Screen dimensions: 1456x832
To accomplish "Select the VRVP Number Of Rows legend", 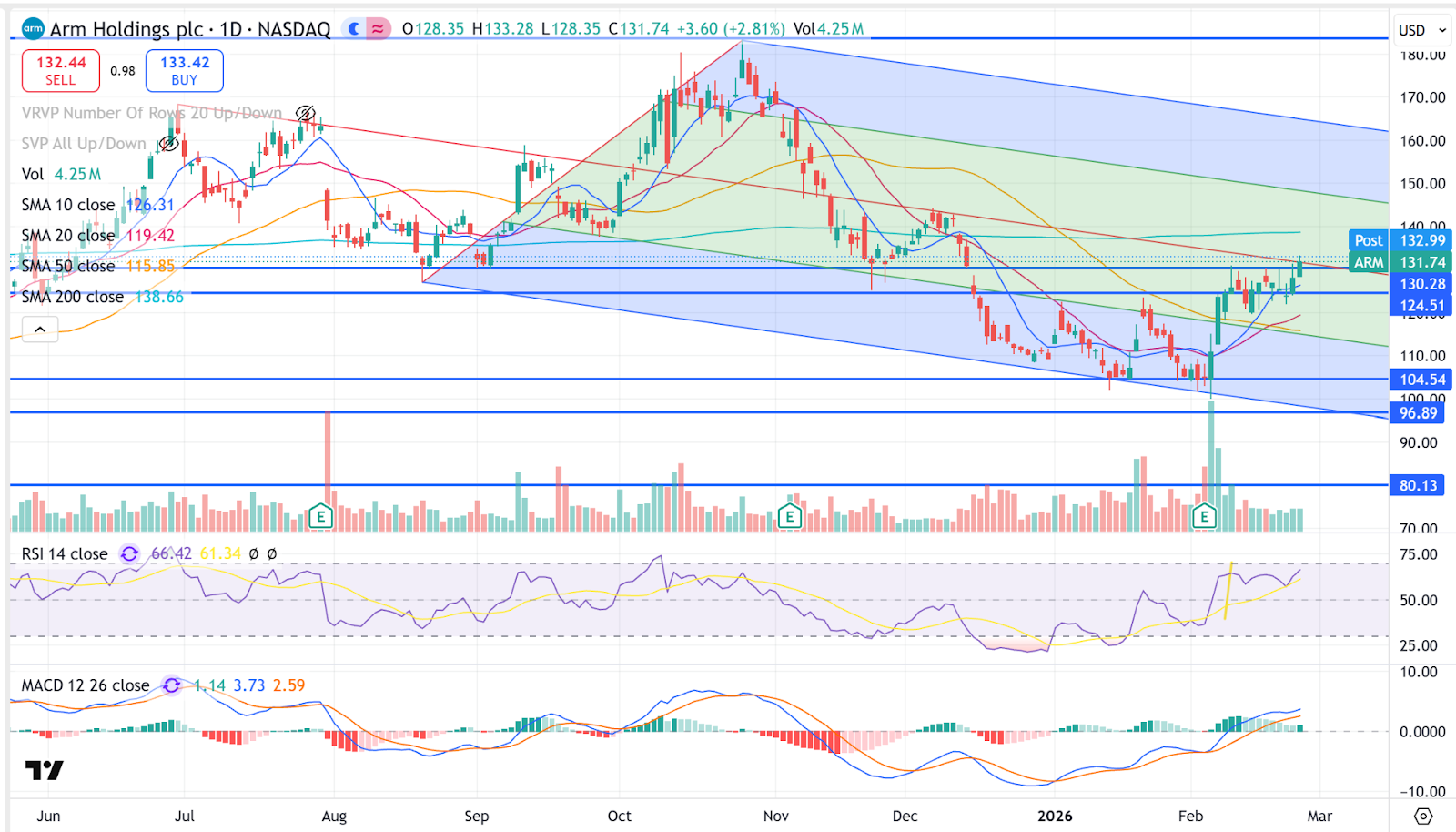I will (152, 113).
